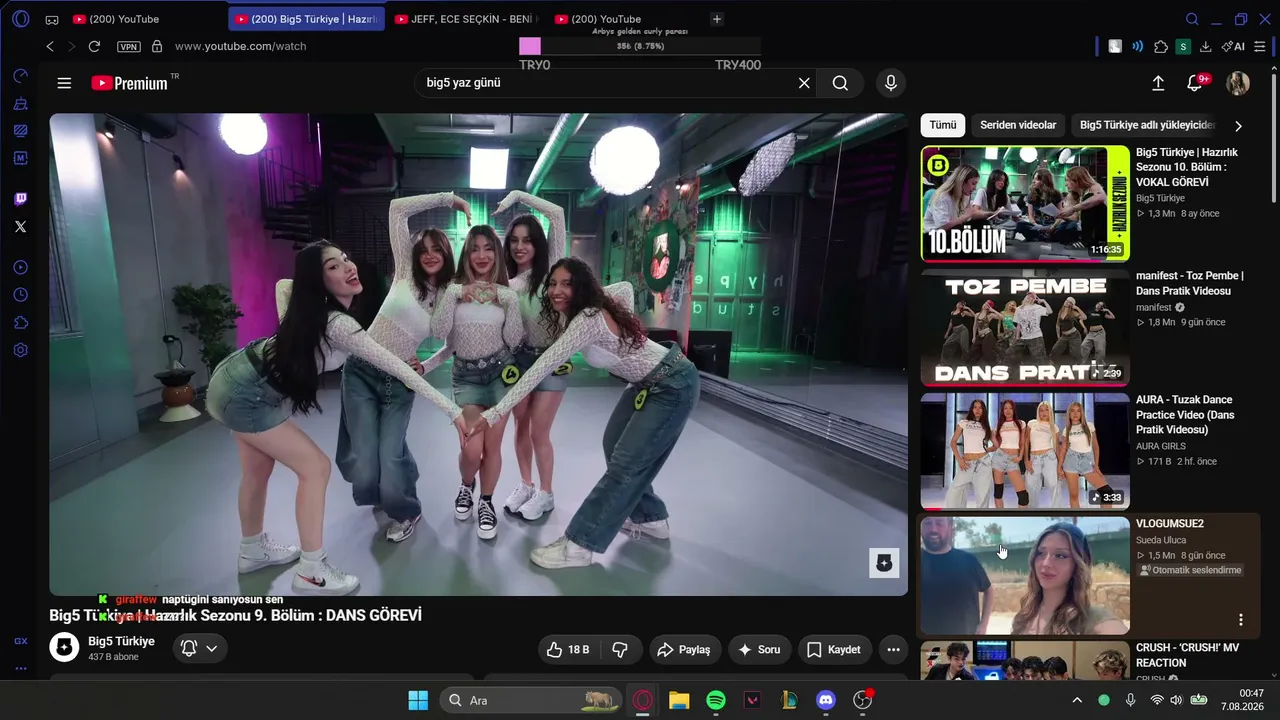Share the video using Paylaş
The image size is (1280, 720).
684,650
